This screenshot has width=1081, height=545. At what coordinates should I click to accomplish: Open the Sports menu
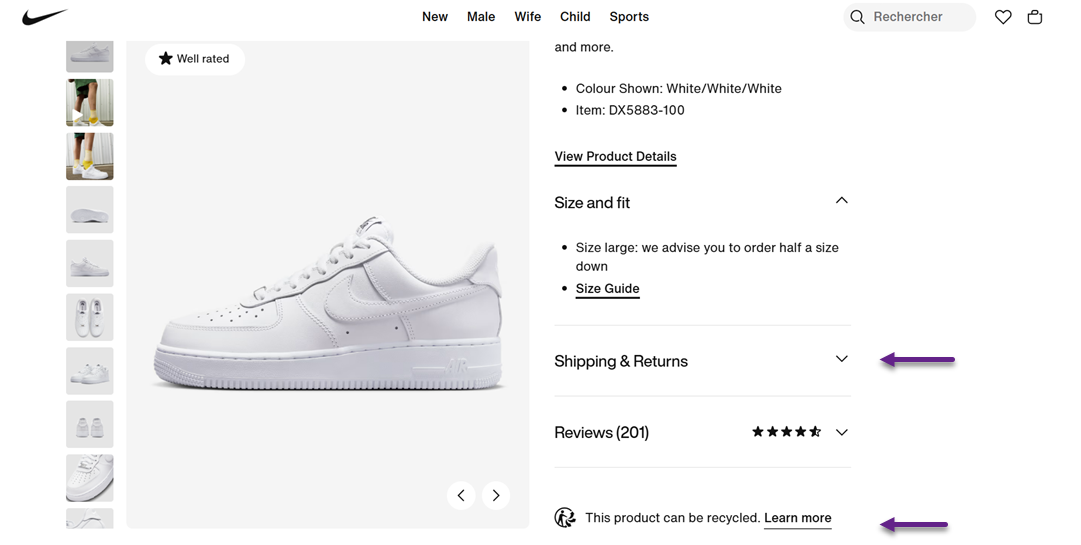pos(629,17)
